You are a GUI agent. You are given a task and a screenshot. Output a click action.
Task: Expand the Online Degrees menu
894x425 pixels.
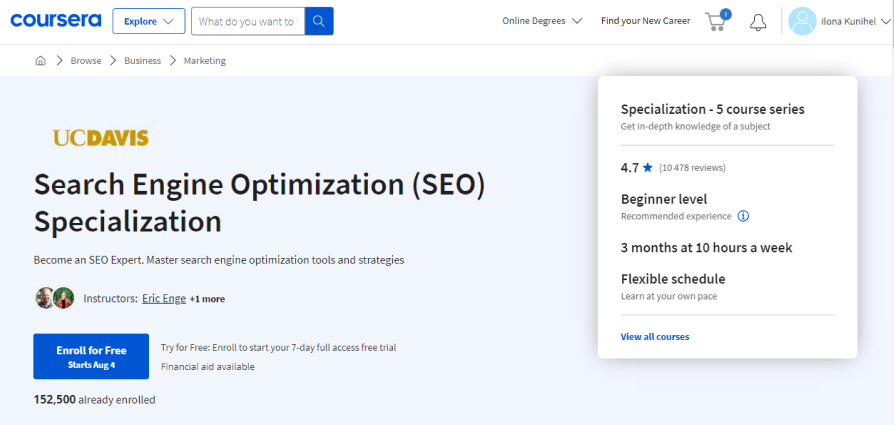coord(541,21)
